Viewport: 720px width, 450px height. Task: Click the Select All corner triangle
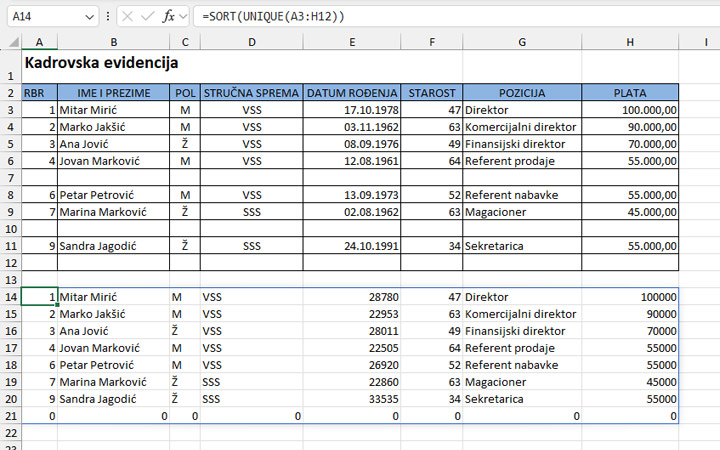(10, 41)
